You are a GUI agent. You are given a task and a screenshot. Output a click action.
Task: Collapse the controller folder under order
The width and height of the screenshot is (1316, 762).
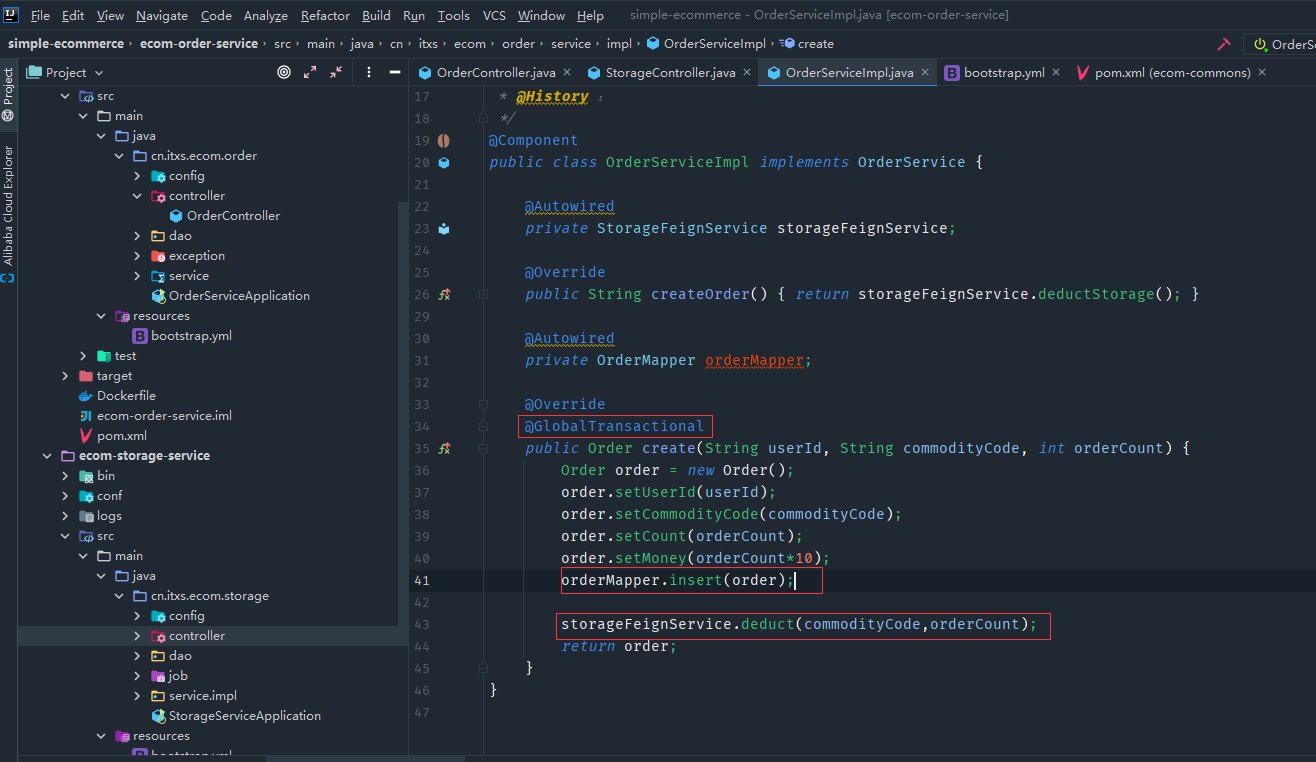point(138,196)
